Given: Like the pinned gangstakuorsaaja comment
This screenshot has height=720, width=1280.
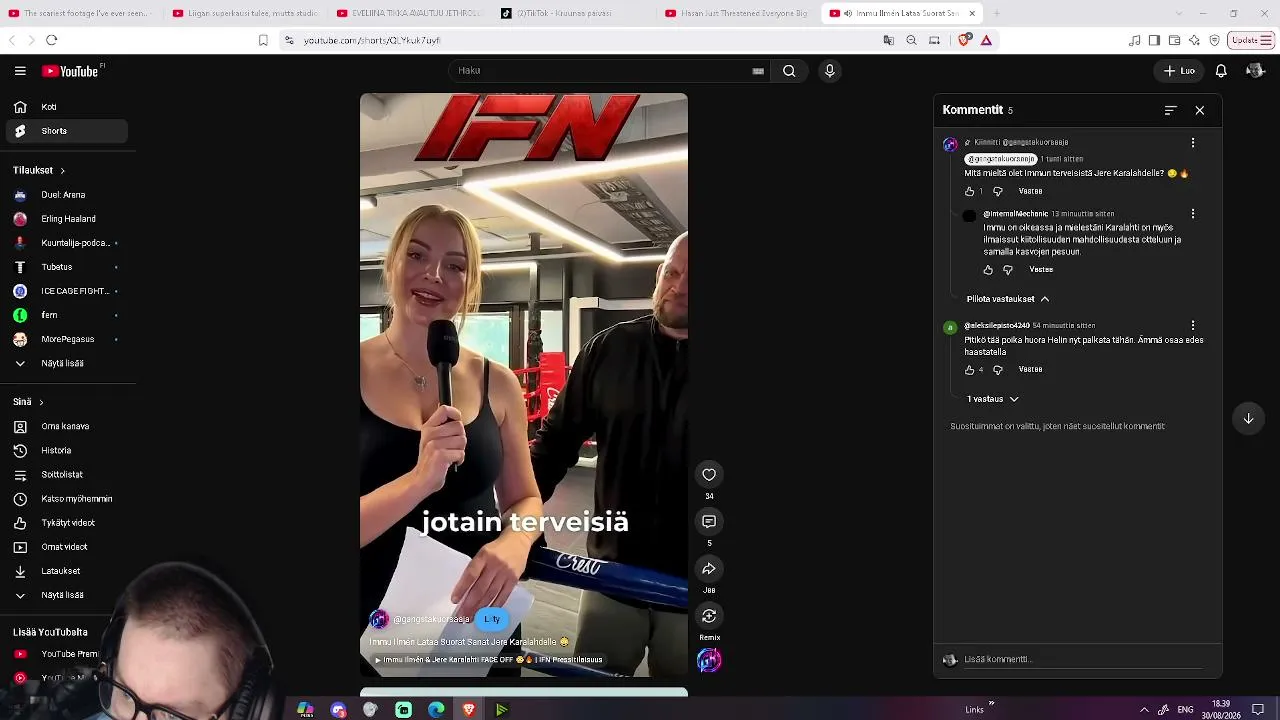Looking at the screenshot, I should 969,191.
